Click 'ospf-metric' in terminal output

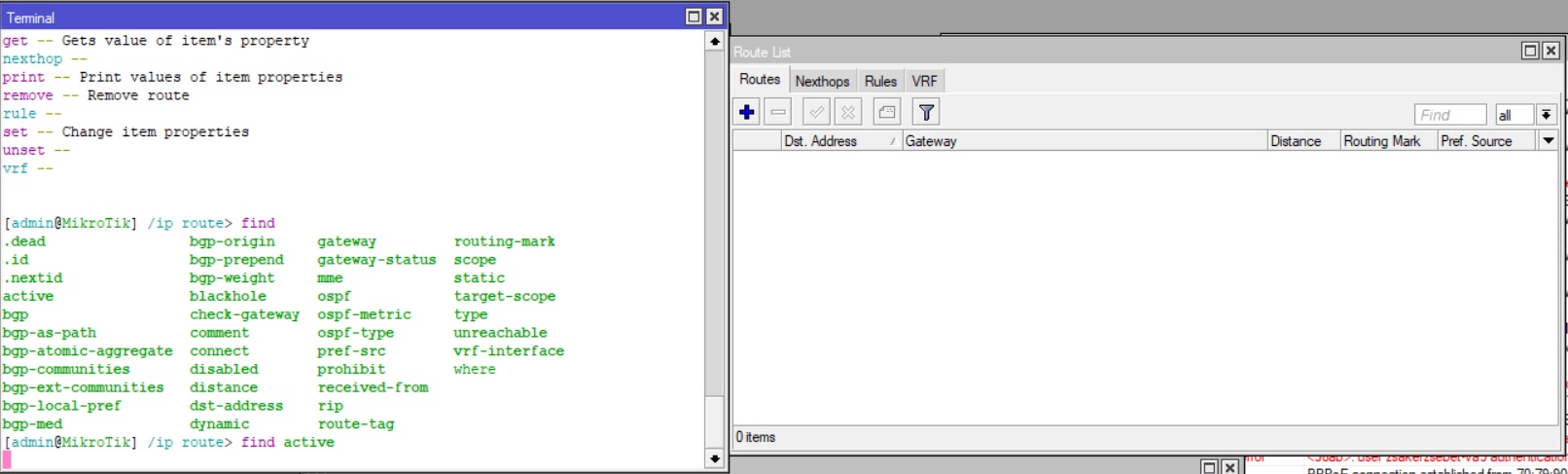pos(364,314)
